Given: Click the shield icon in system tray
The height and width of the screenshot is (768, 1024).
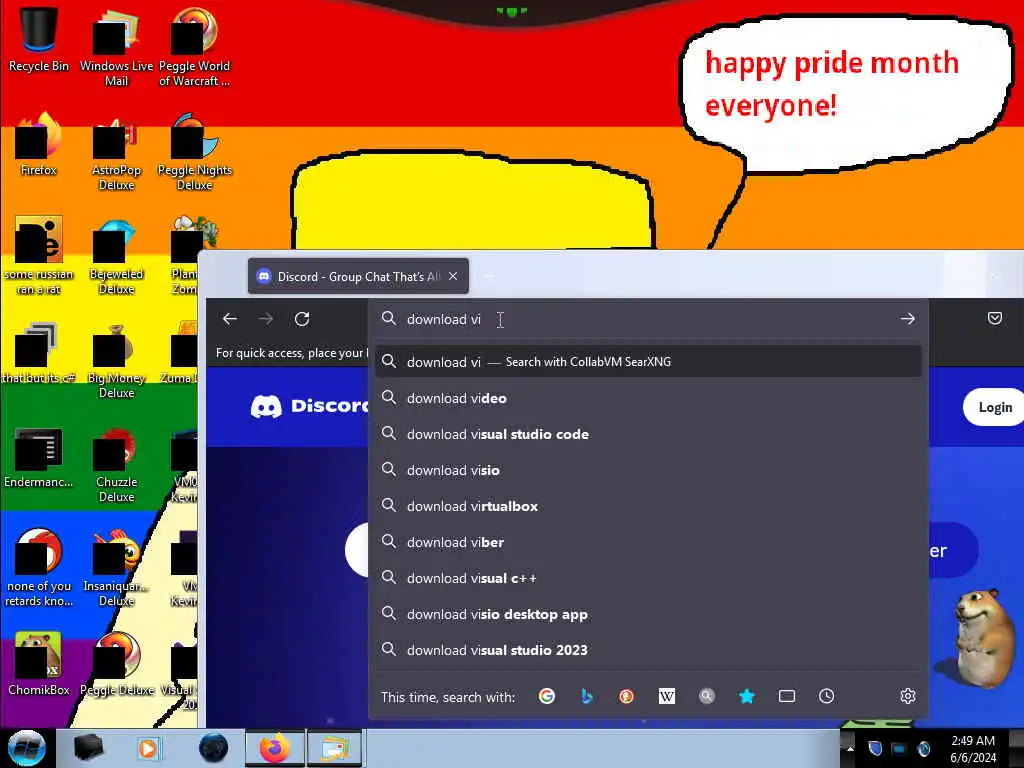Looking at the screenshot, I should click(875, 748).
